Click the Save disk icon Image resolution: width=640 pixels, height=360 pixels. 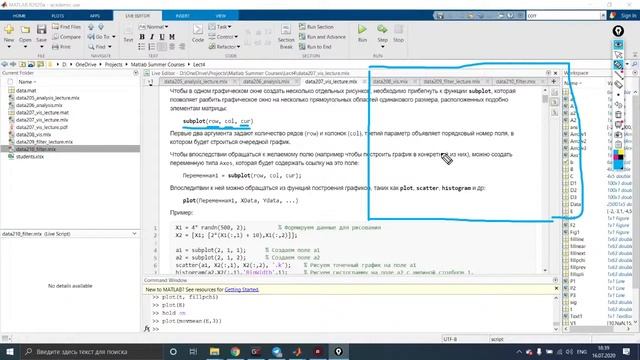tap(41, 30)
